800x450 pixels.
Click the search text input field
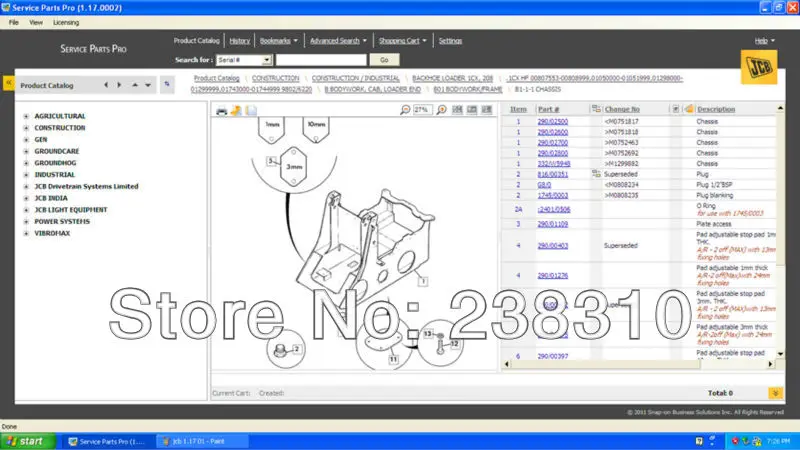(321, 60)
